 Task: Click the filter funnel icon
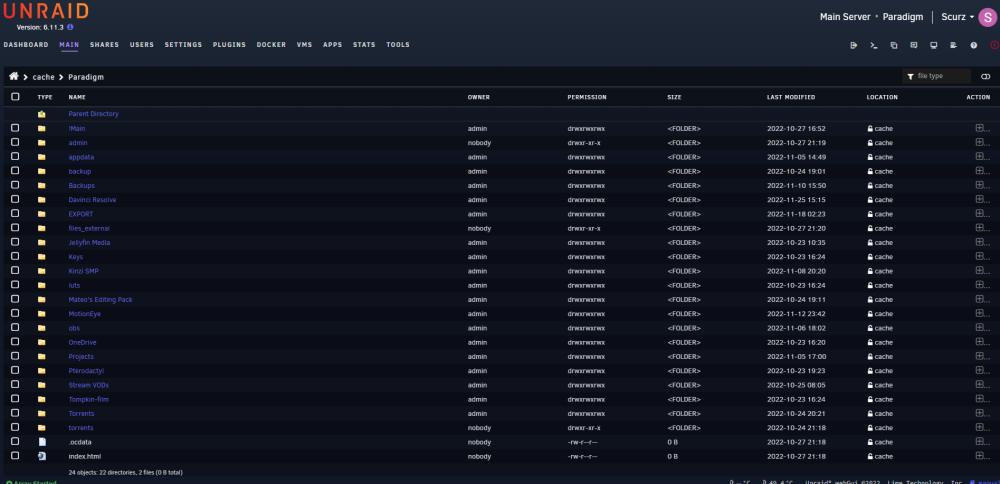point(910,77)
